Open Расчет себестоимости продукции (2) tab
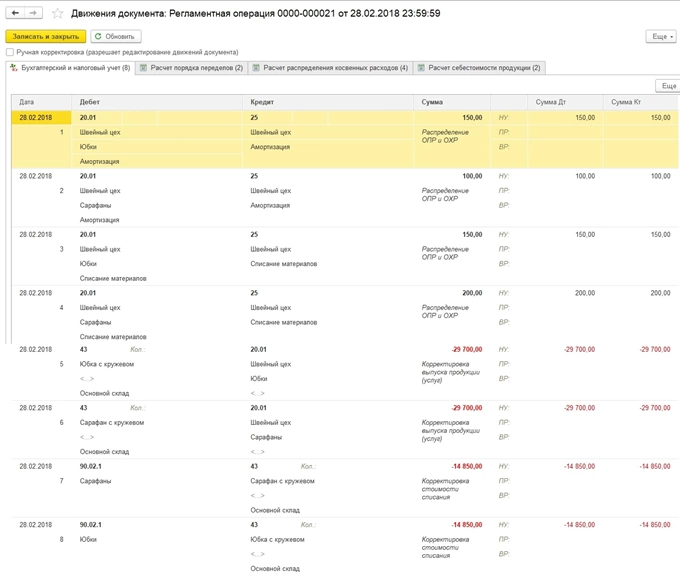This screenshot has height=580, width=680. [x=479, y=68]
